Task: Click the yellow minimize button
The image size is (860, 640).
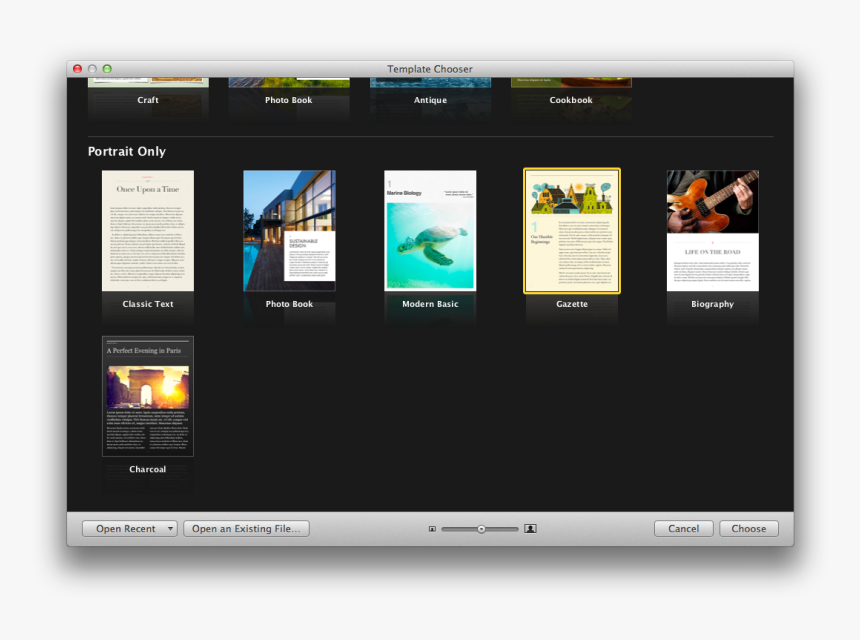Action: point(91,68)
